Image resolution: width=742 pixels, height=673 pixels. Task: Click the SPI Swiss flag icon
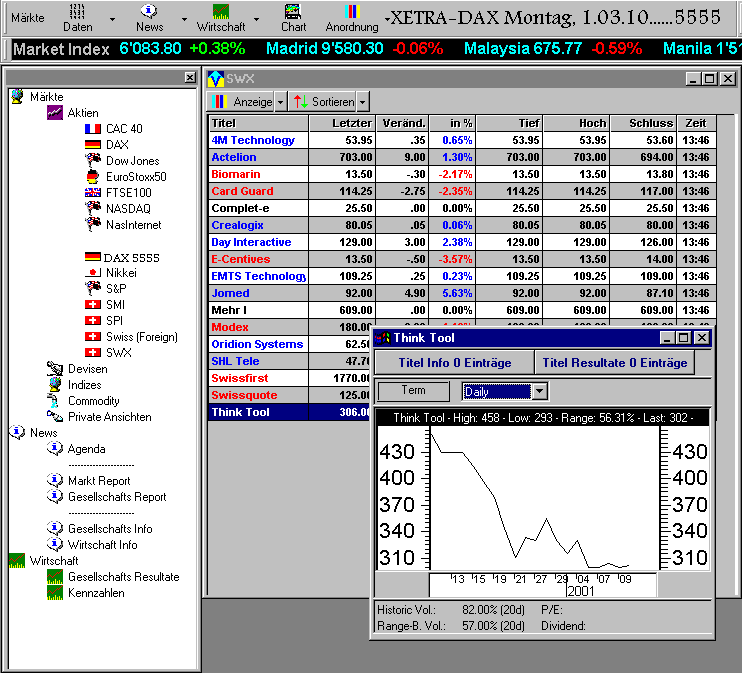tap(93, 320)
